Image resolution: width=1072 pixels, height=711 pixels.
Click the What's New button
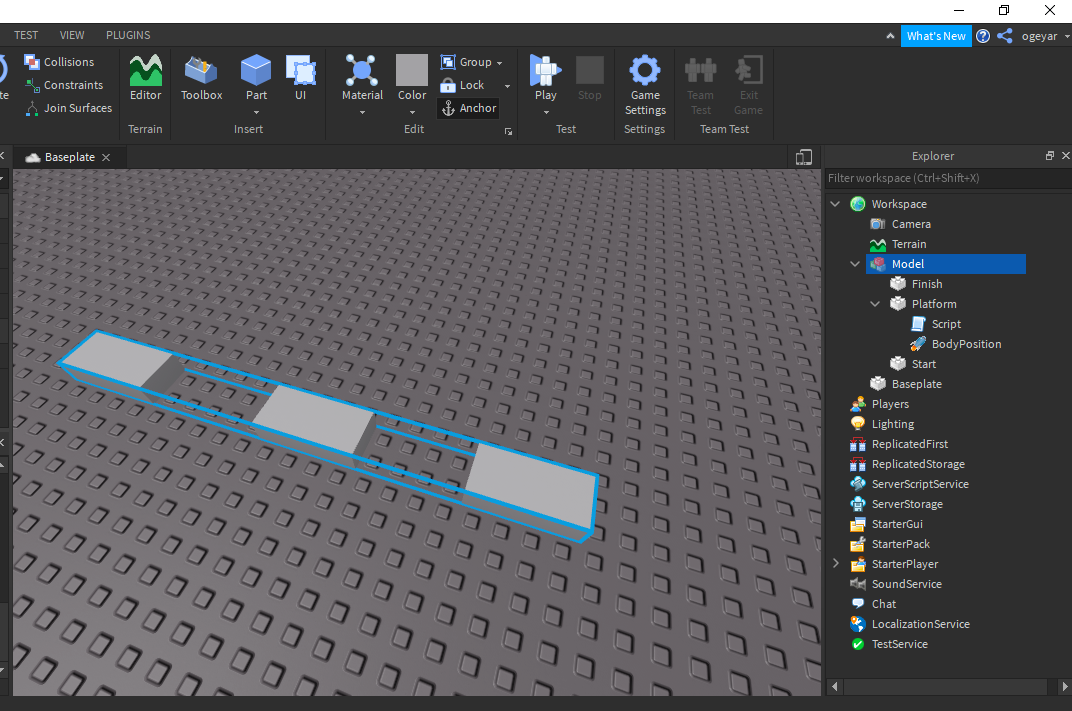click(936, 36)
